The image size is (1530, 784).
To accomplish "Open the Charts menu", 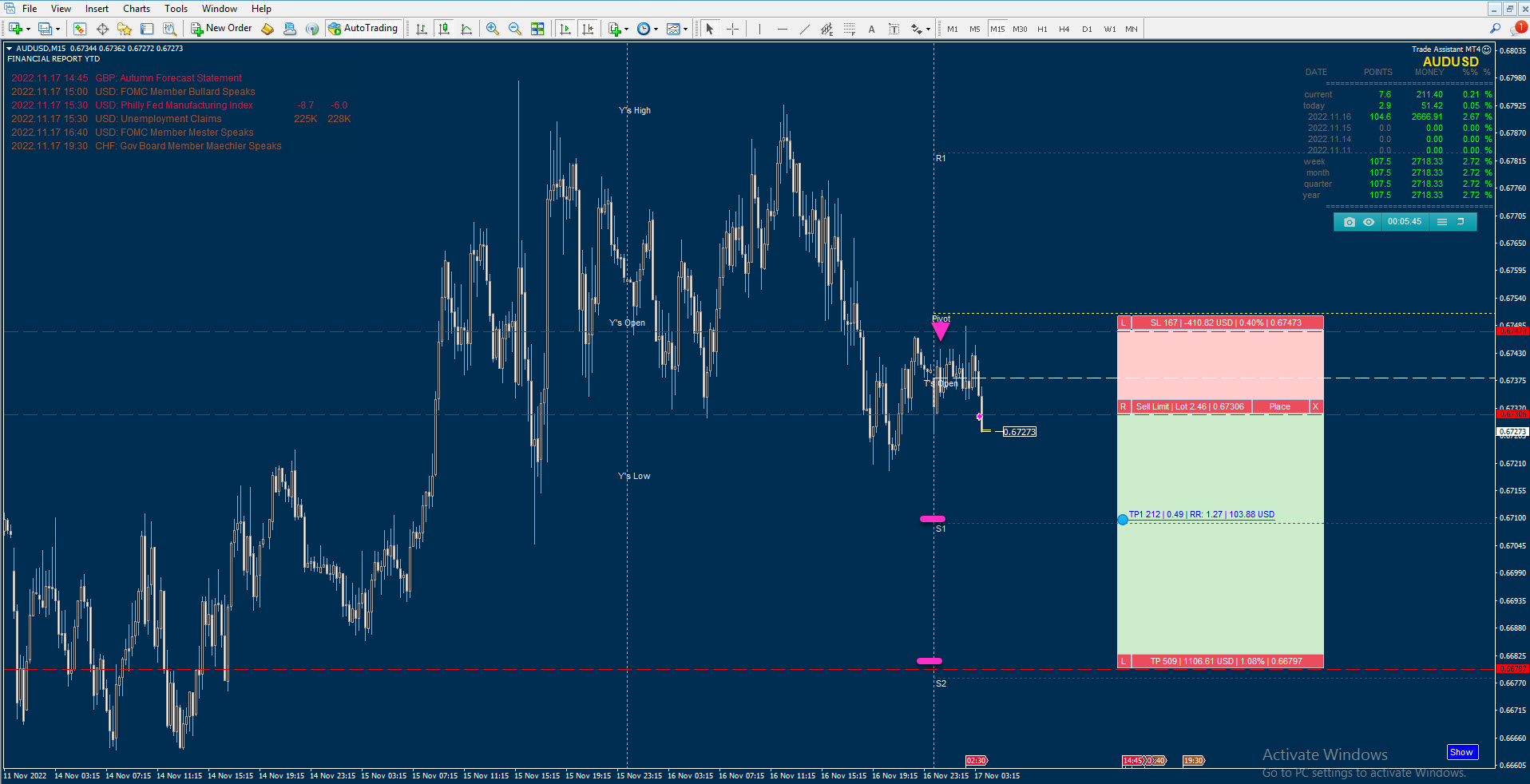I will [137, 9].
